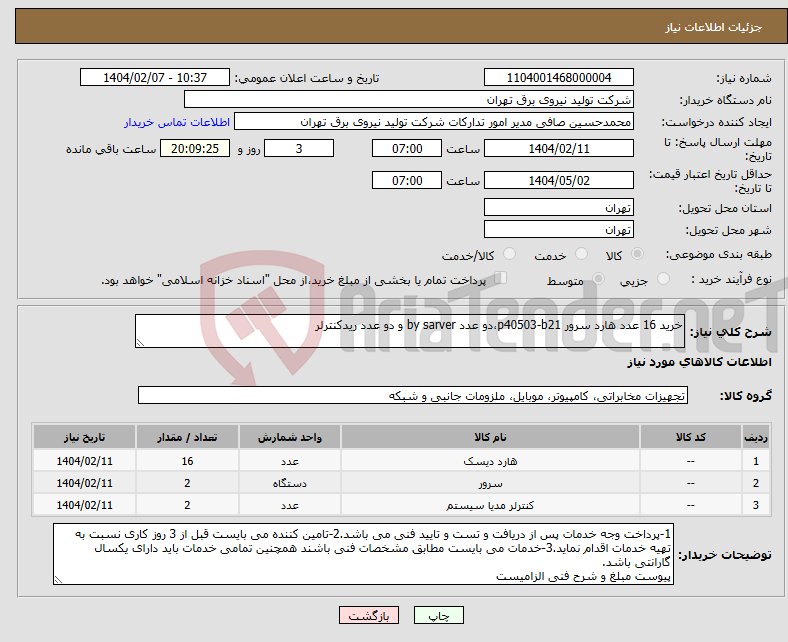Click the کد کالا column header

pos(691,437)
